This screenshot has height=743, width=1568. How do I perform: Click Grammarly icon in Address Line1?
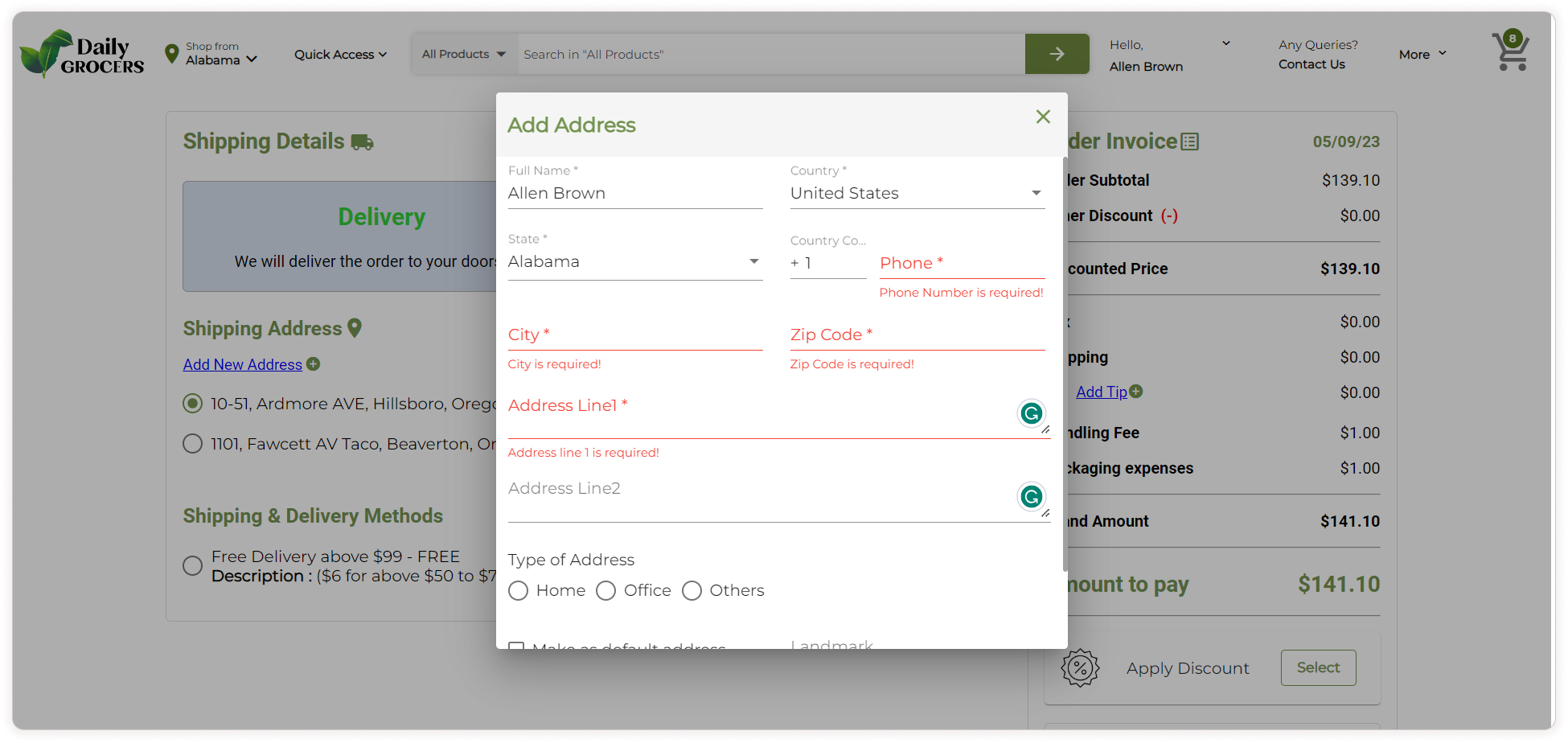pos(1031,413)
